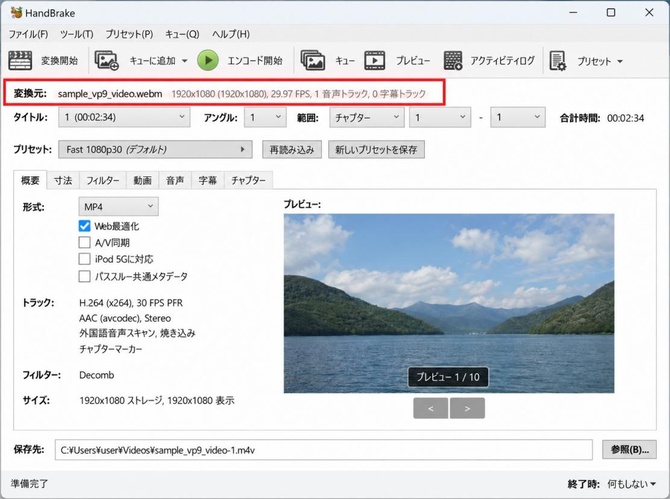Close the HandBrake window

[649, 12]
